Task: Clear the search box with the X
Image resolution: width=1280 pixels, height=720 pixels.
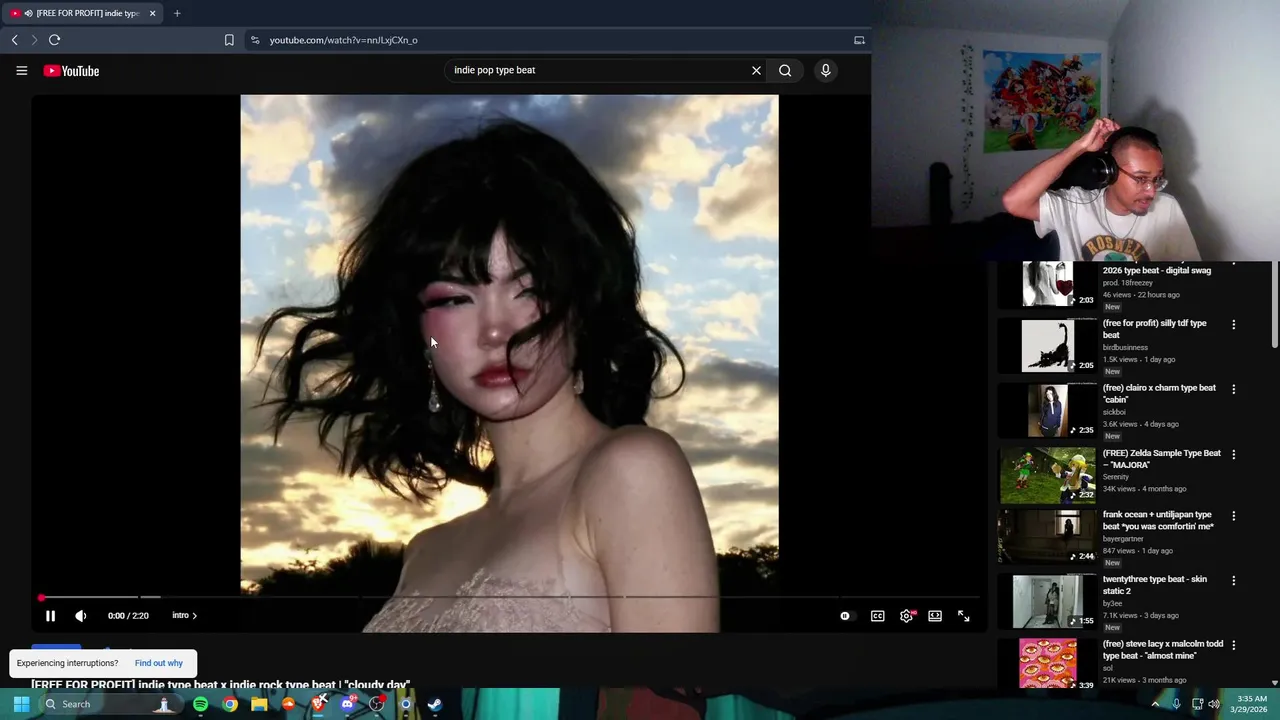Action: point(756,70)
